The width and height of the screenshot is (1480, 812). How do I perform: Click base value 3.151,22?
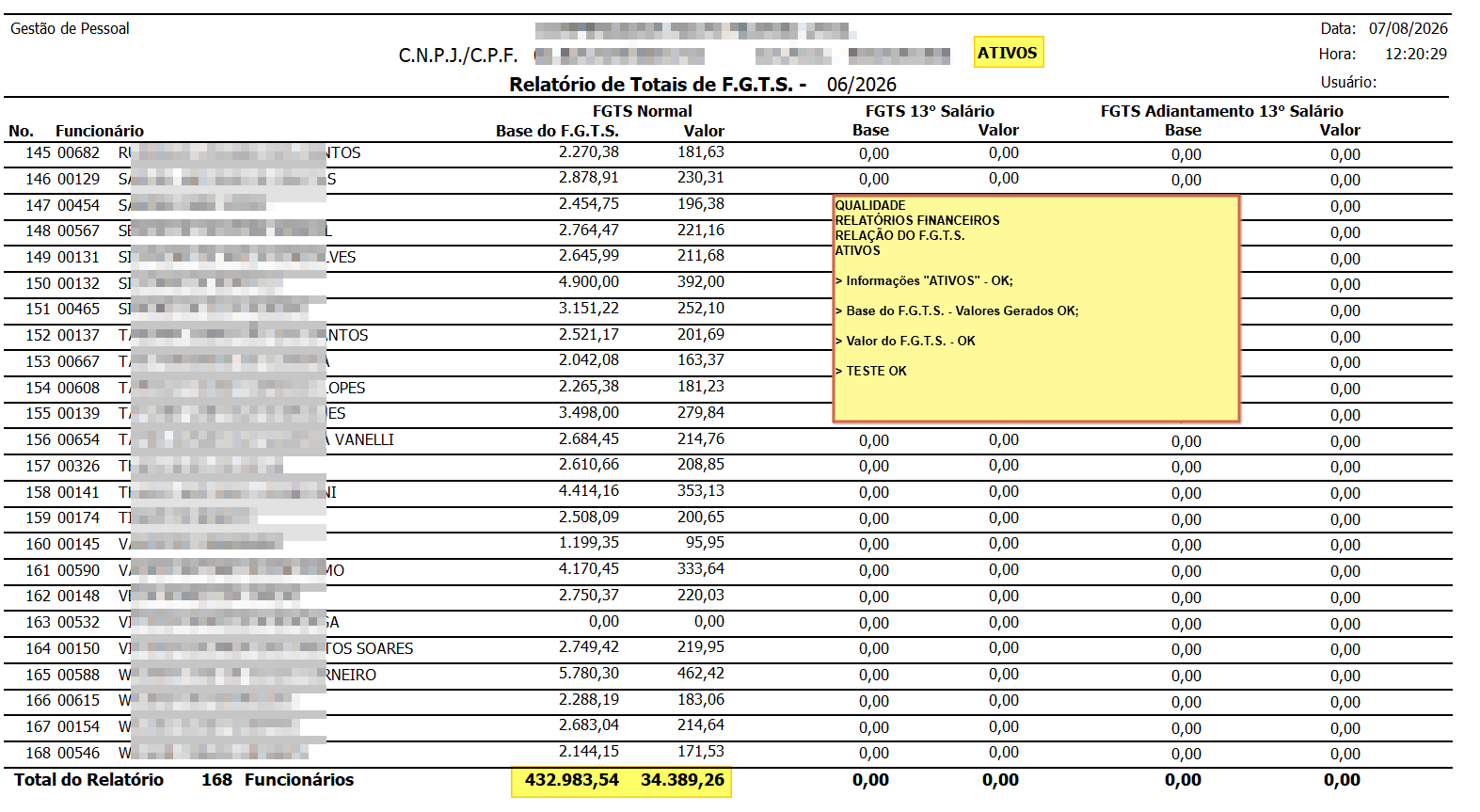pyautogui.click(x=588, y=308)
